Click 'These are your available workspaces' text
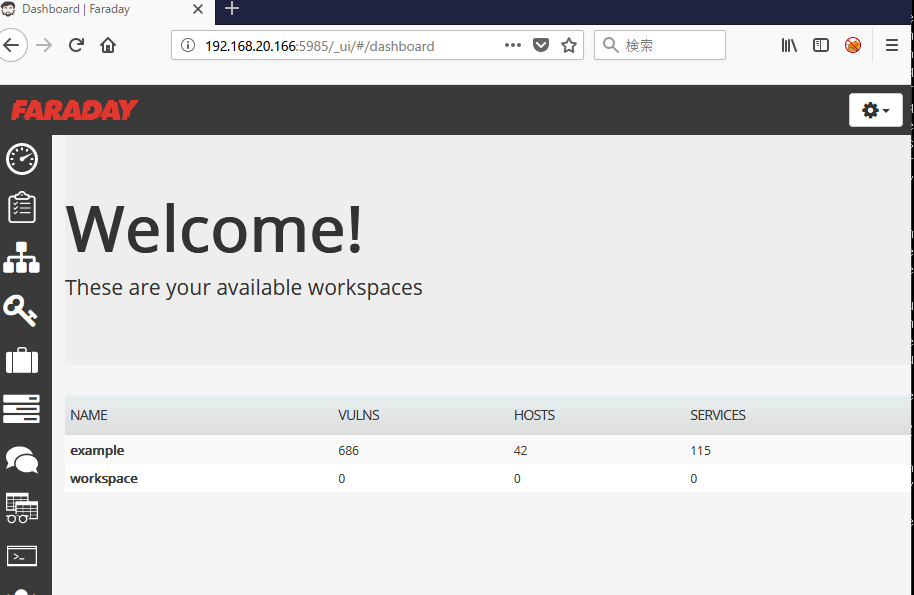 click(x=244, y=287)
